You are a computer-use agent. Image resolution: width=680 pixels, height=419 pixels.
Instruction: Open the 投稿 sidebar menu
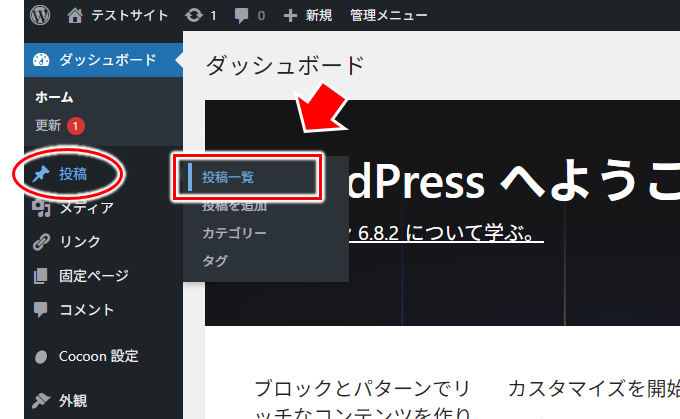click(73, 174)
